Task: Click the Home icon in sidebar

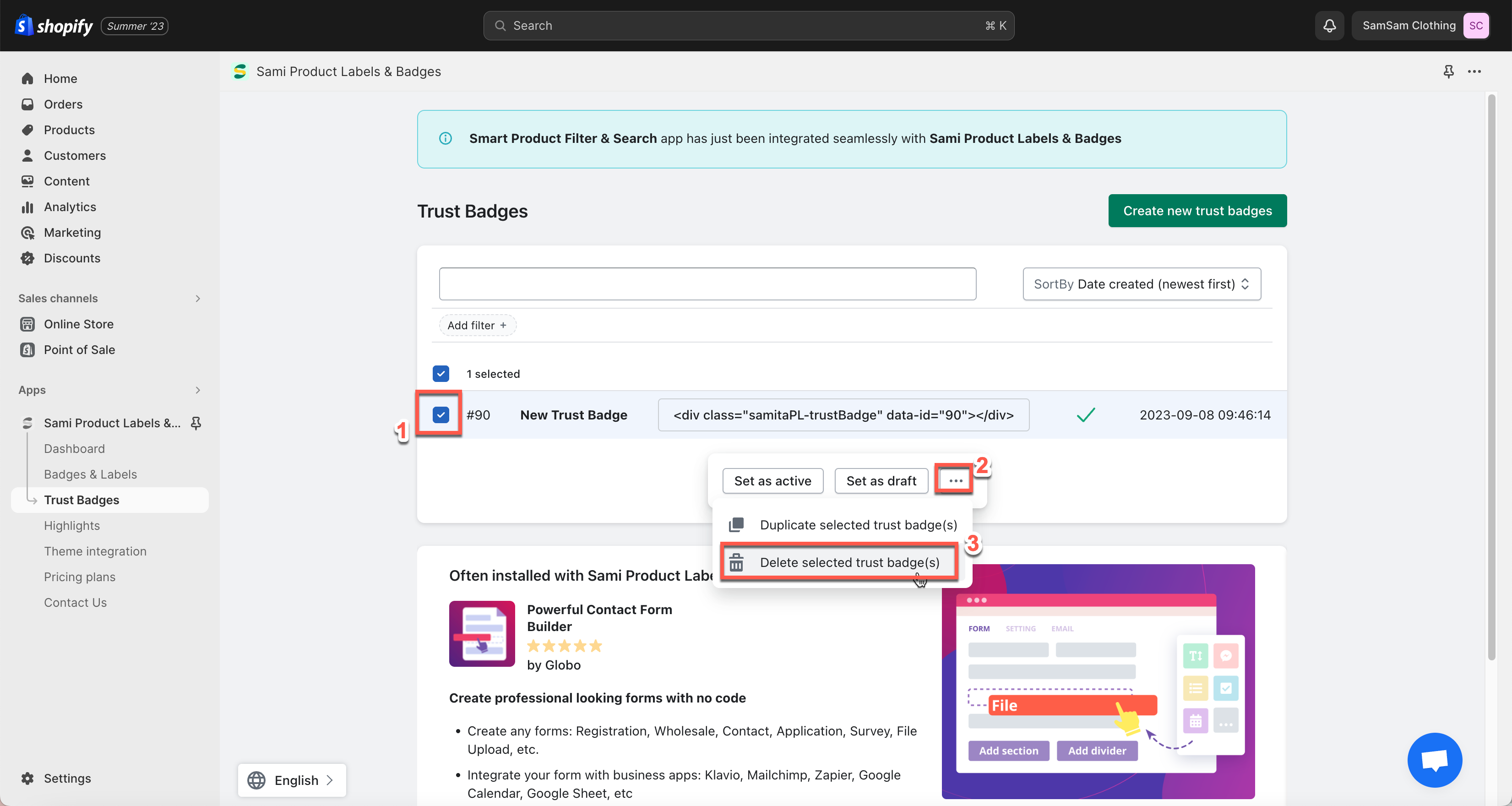Action: 27,79
